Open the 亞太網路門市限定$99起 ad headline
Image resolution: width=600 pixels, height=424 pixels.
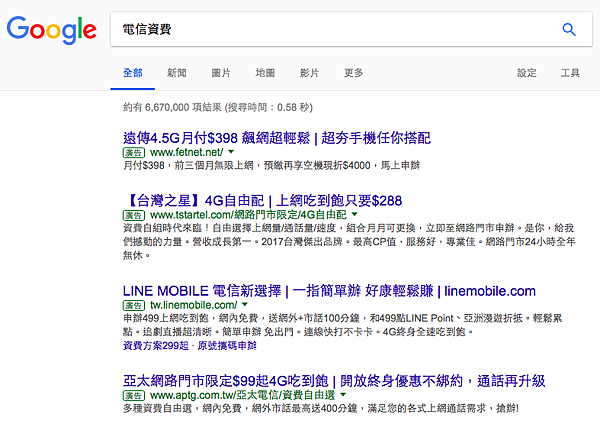334,381
